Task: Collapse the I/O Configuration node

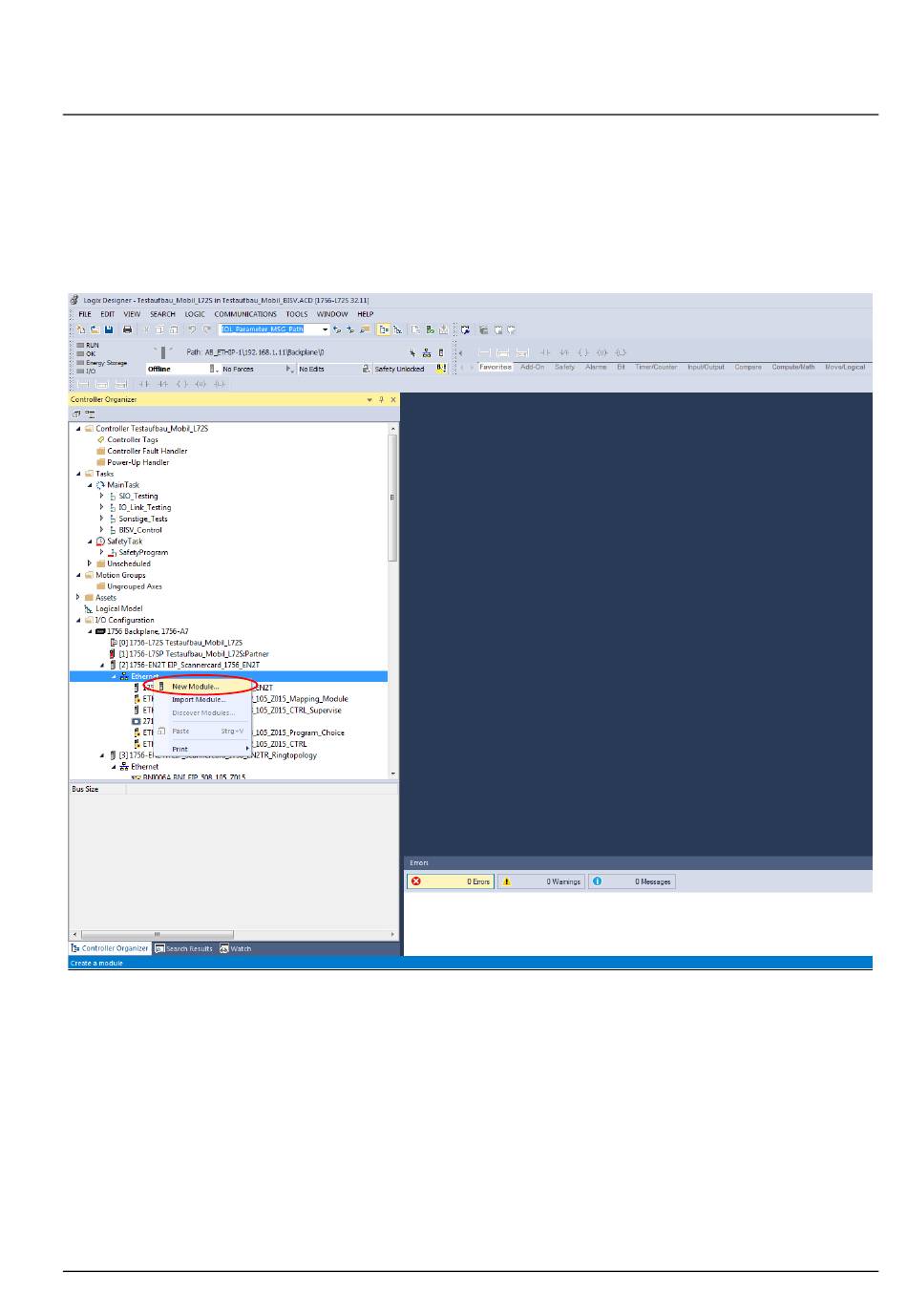Action: pyautogui.click(x=78, y=621)
